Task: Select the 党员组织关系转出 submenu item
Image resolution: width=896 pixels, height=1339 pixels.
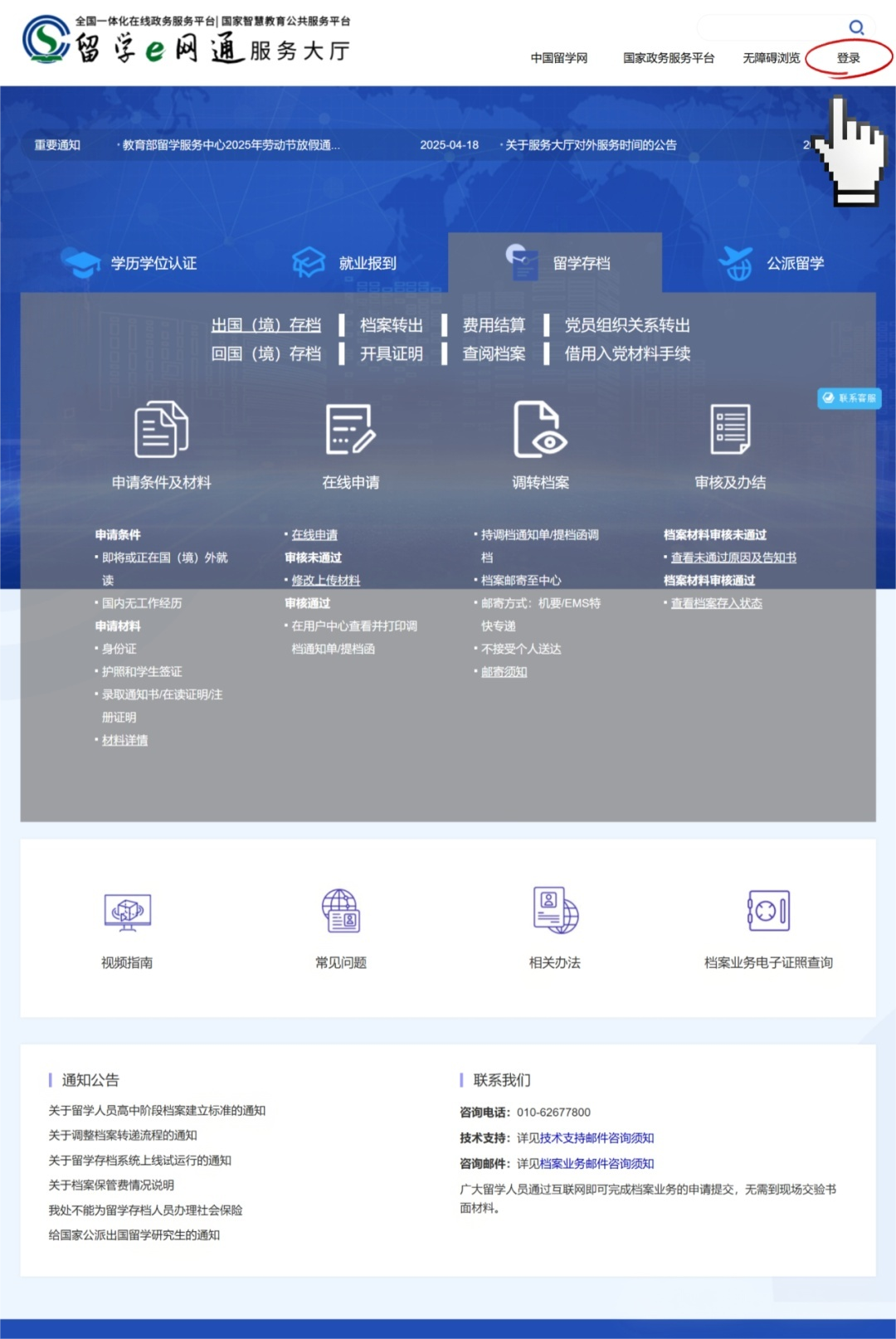Action: (627, 325)
